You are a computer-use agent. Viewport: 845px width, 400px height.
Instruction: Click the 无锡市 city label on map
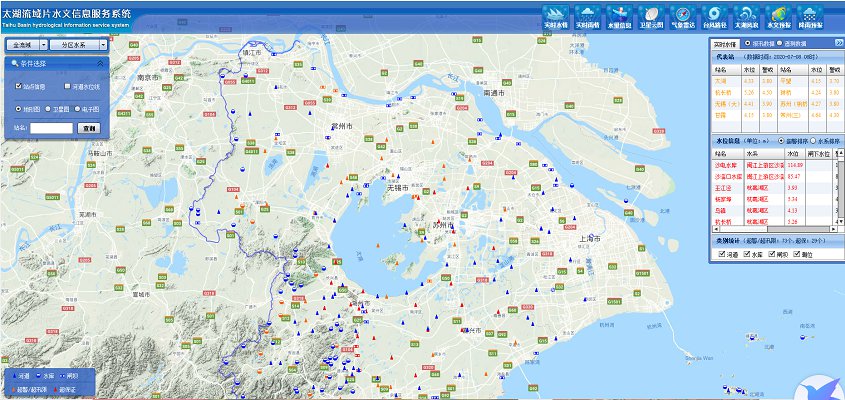(x=398, y=187)
